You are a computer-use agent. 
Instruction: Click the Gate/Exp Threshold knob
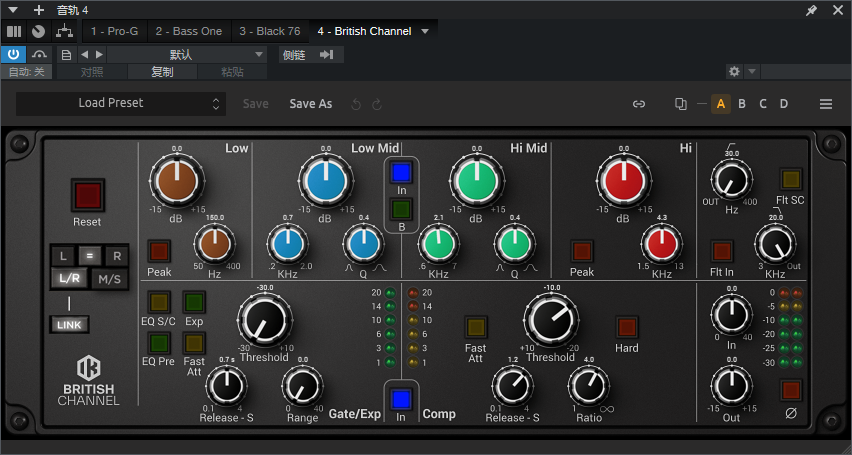click(x=265, y=320)
